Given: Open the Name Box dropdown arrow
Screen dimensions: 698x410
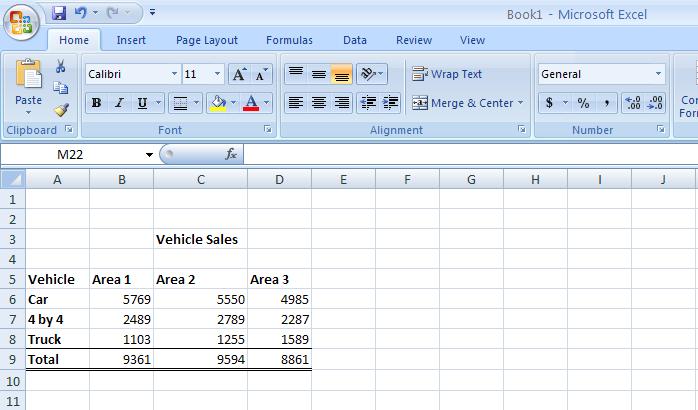Looking at the screenshot, I should pyautogui.click(x=150, y=155).
